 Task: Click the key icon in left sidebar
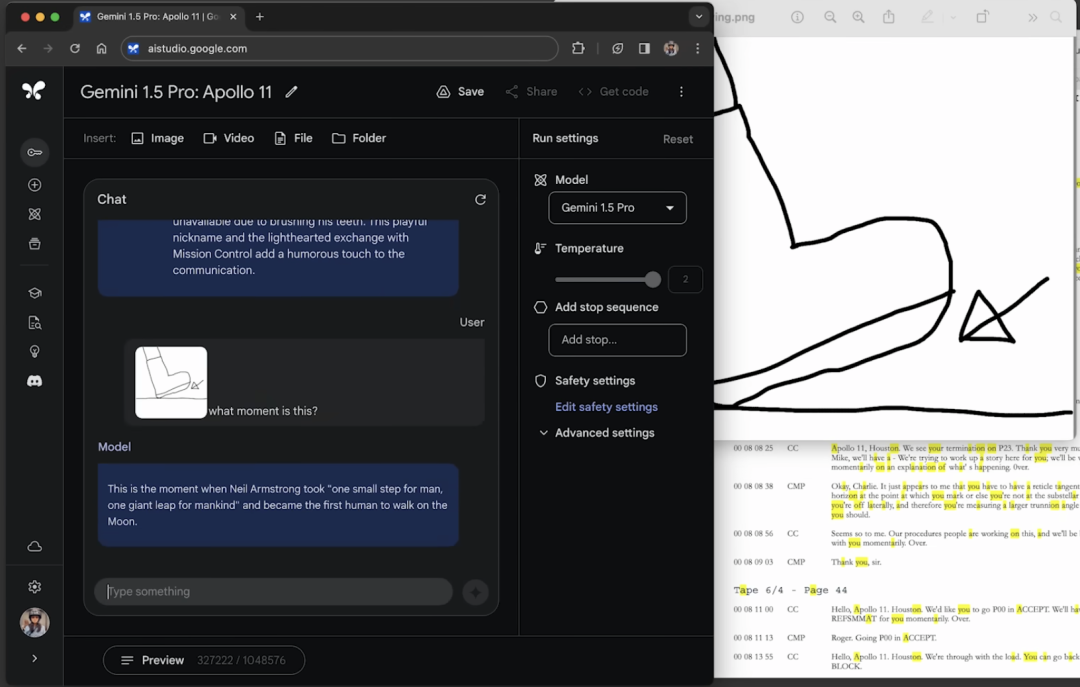(34, 152)
